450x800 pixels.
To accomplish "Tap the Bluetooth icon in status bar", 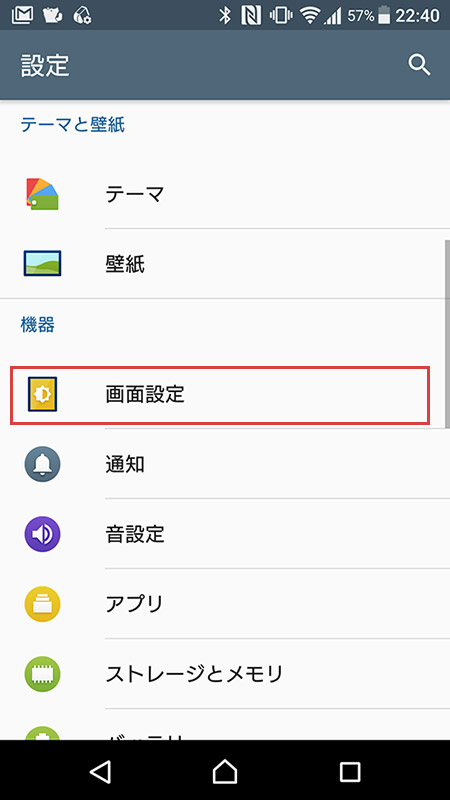I will coord(225,16).
